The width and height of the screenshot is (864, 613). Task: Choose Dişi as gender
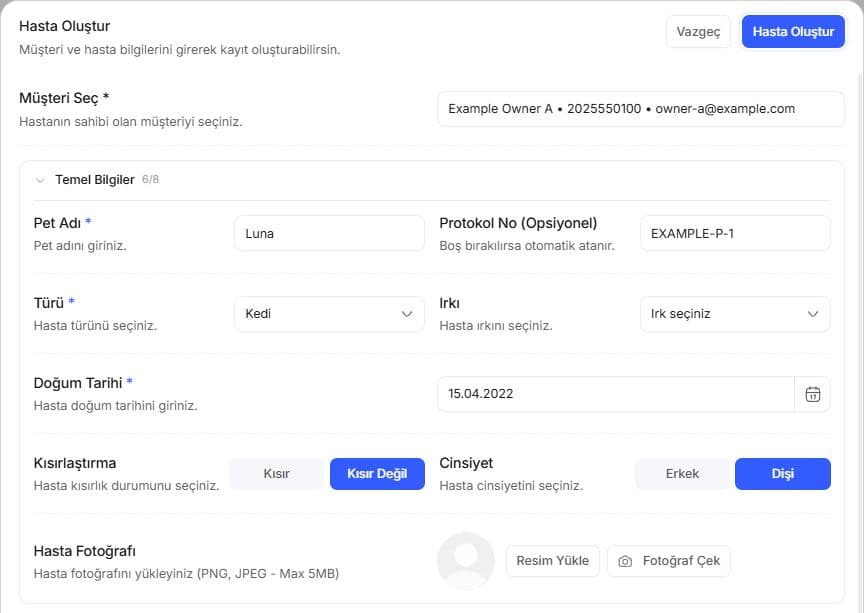pyautogui.click(x=782, y=474)
